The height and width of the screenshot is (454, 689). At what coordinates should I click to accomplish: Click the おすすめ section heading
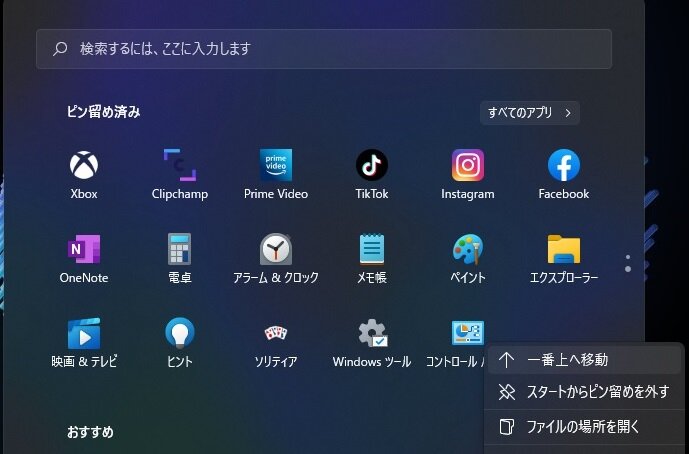(x=90, y=432)
